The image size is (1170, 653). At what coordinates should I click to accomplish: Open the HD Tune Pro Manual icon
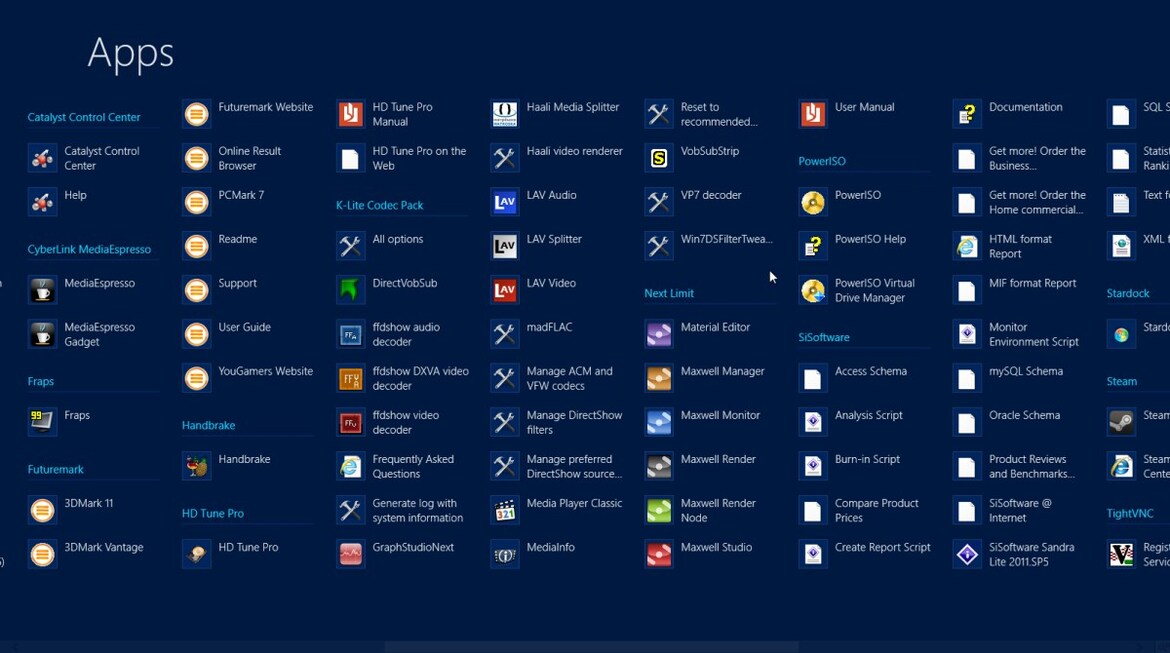click(x=351, y=114)
